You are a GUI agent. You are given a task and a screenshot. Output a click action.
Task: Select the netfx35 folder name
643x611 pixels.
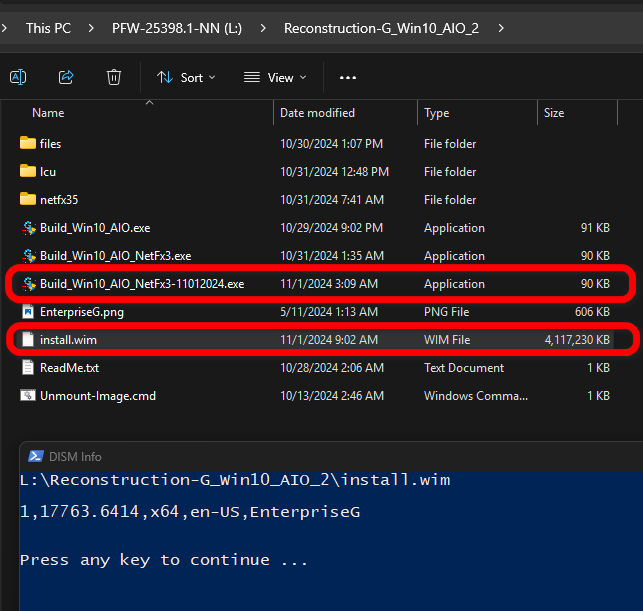59,200
